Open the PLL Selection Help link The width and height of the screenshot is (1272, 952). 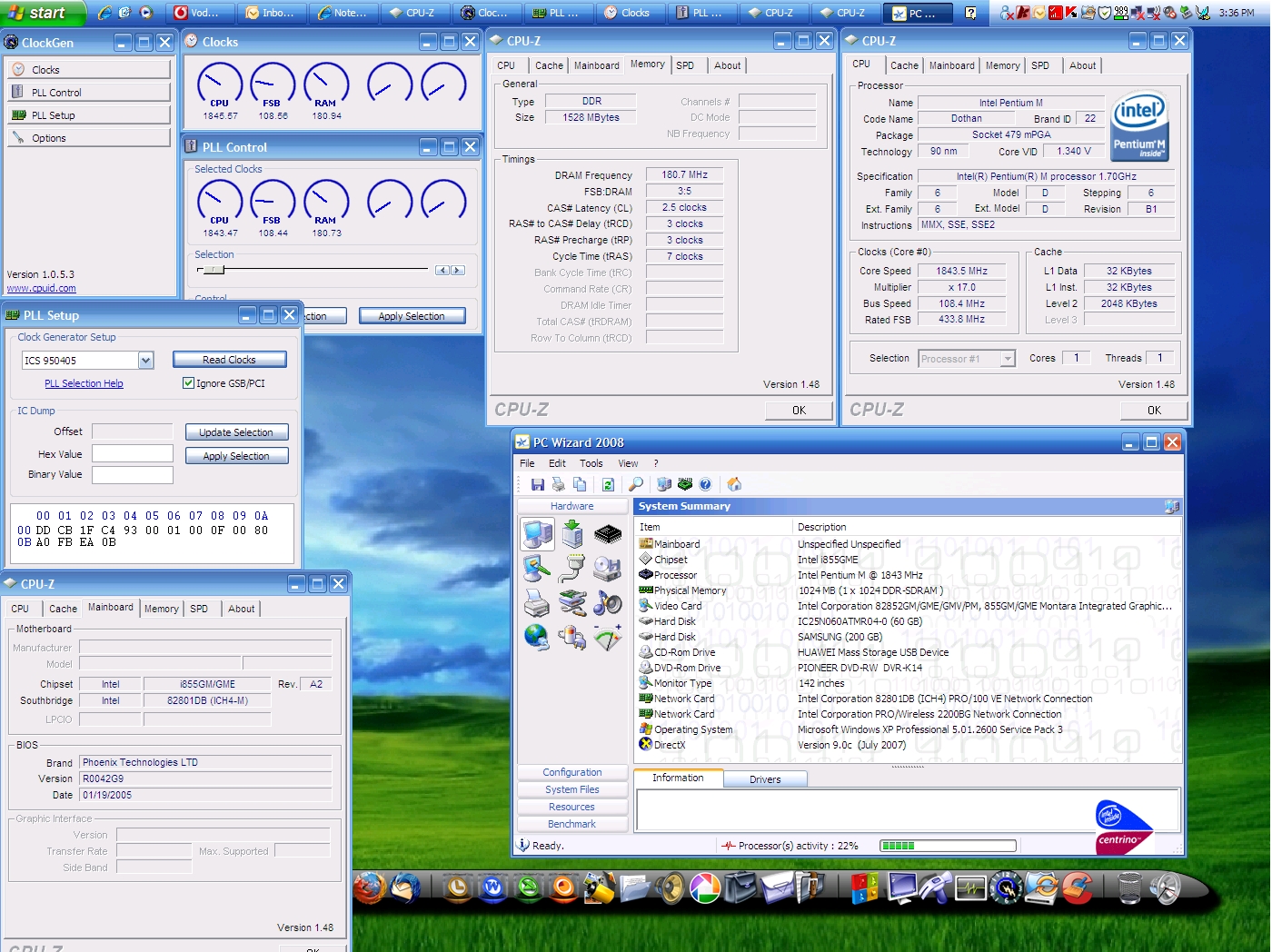(x=84, y=383)
